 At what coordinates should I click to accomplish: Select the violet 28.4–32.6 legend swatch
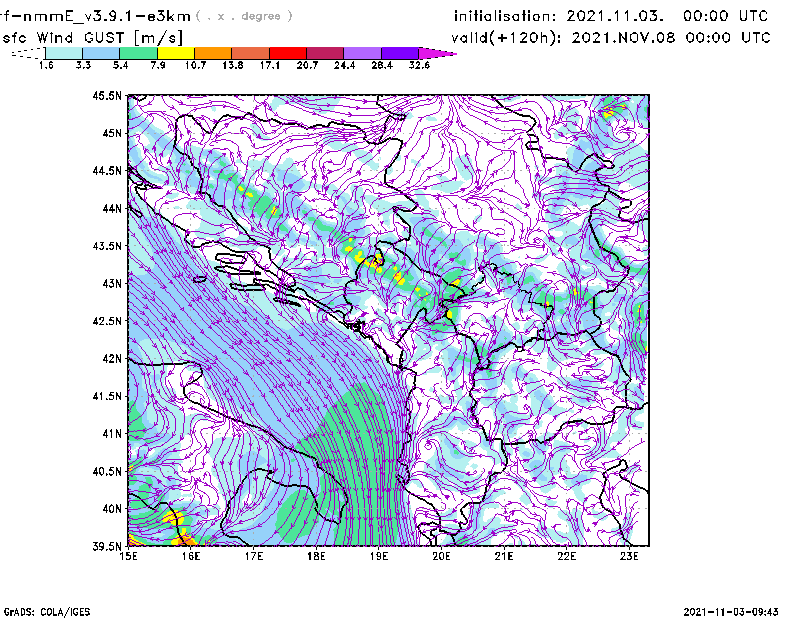pyautogui.click(x=400, y=53)
